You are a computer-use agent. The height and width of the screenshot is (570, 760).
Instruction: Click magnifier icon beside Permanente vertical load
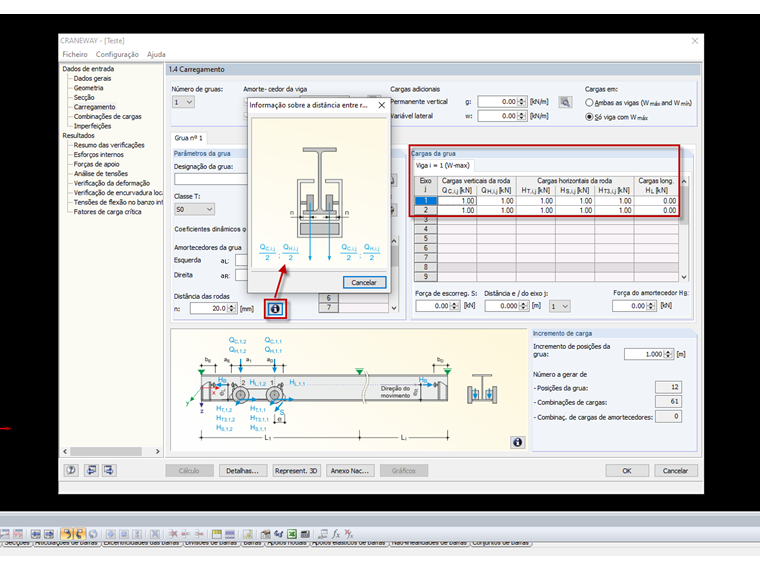pos(564,102)
